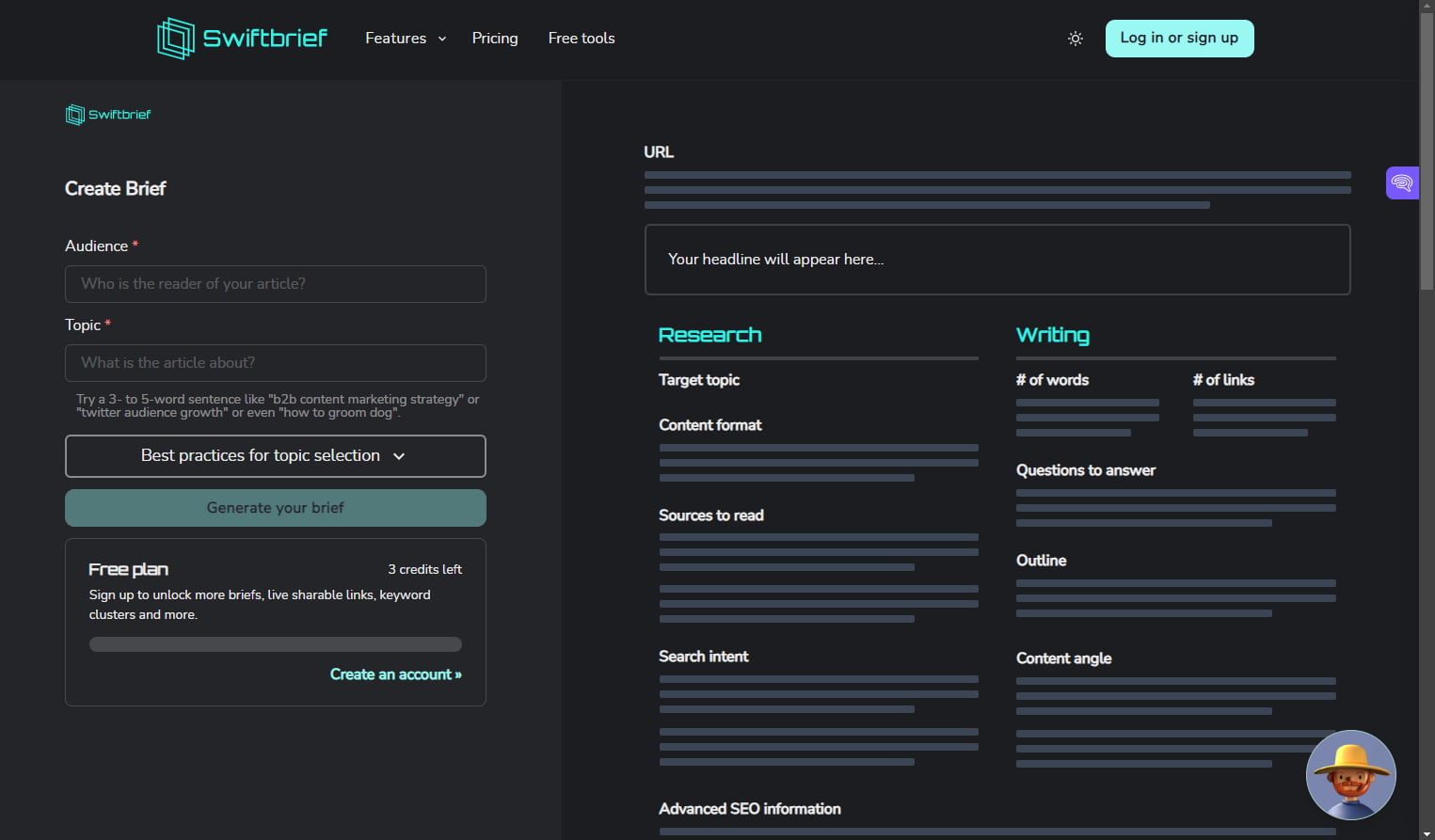This screenshot has height=840, width=1435.
Task: Click the Writing section heading
Action: 1052,334
